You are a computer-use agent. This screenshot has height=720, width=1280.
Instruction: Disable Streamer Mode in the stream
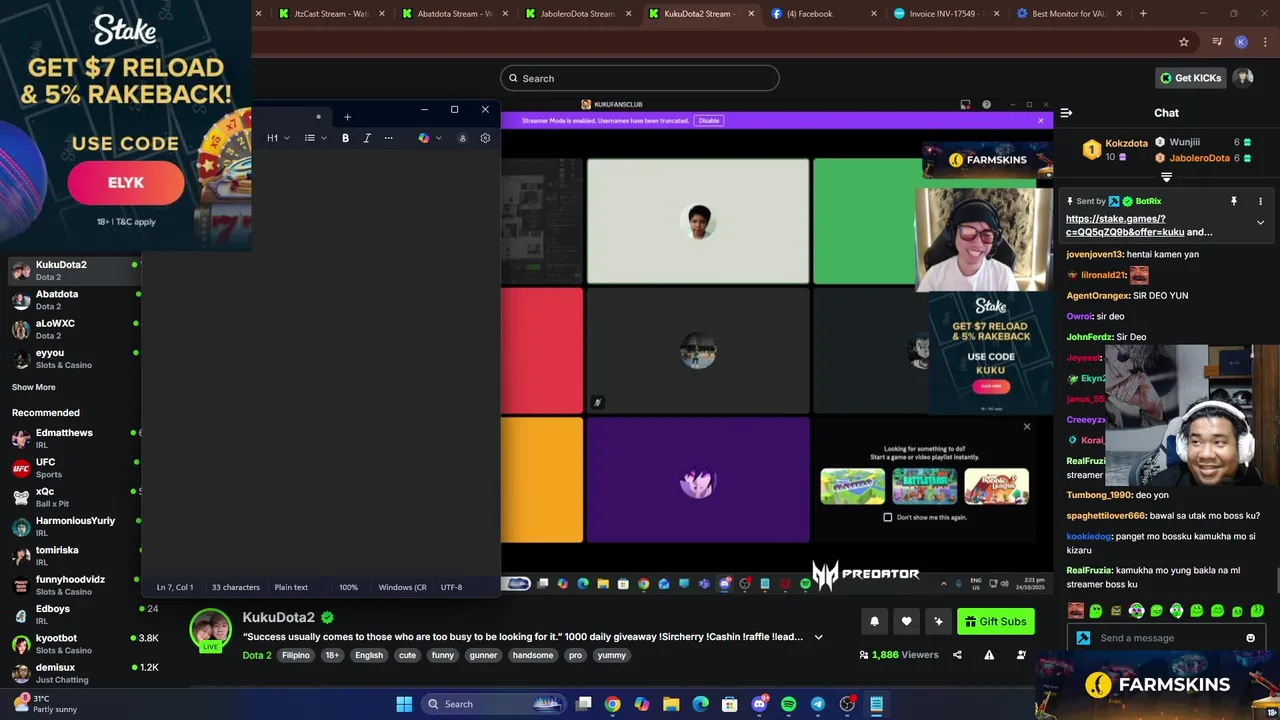click(709, 120)
